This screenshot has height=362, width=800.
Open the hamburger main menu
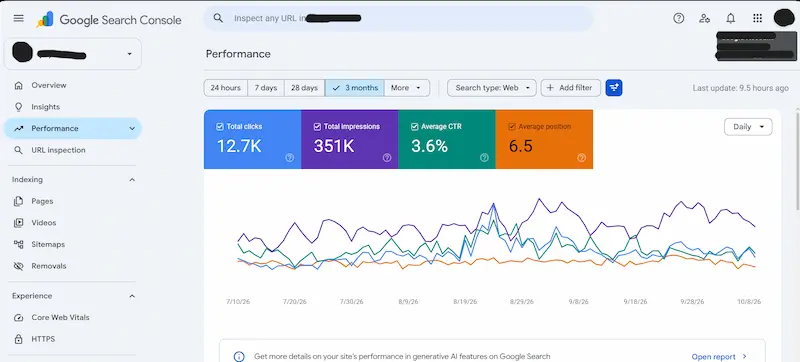[x=18, y=18]
